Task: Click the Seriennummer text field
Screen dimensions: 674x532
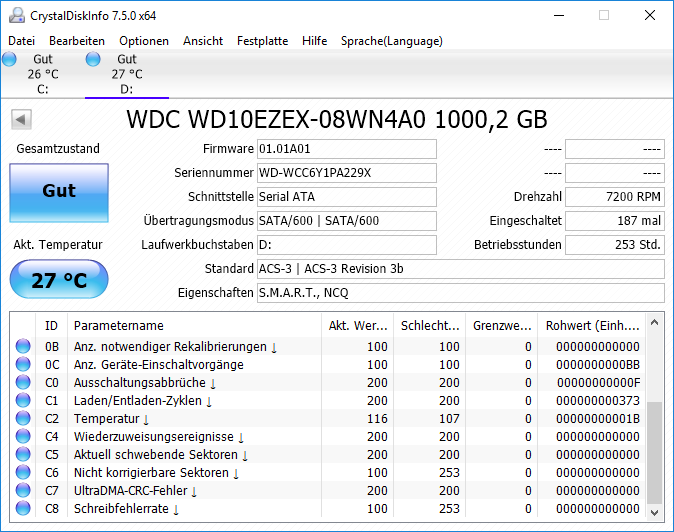Action: [x=346, y=173]
